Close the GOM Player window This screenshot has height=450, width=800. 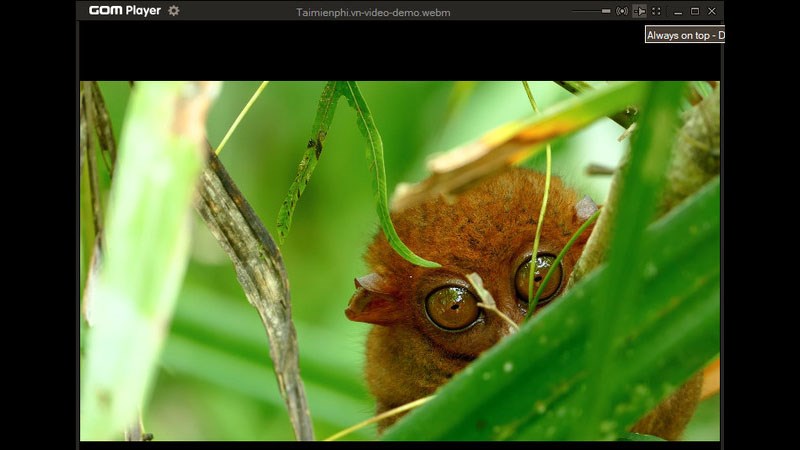click(x=712, y=11)
